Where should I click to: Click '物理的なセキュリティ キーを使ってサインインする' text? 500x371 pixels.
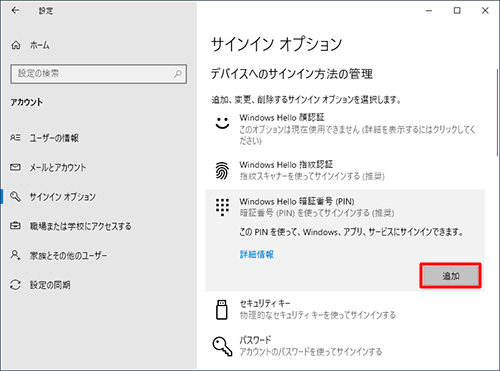tap(317, 315)
